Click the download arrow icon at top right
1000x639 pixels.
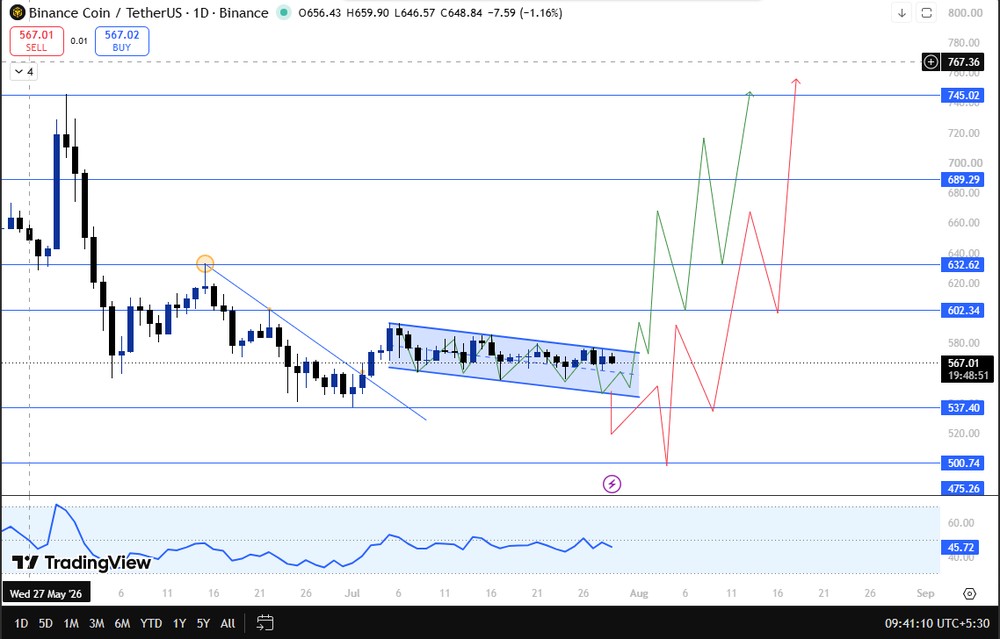pos(902,13)
